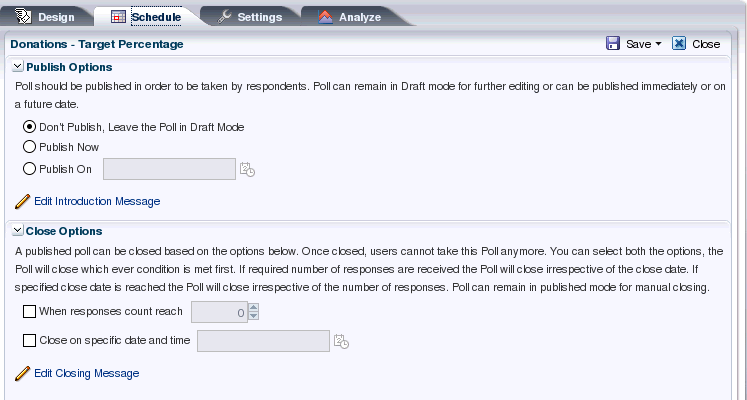This screenshot has height=400, width=747.
Task: Increment the responses count spinner up
Action: (253, 308)
